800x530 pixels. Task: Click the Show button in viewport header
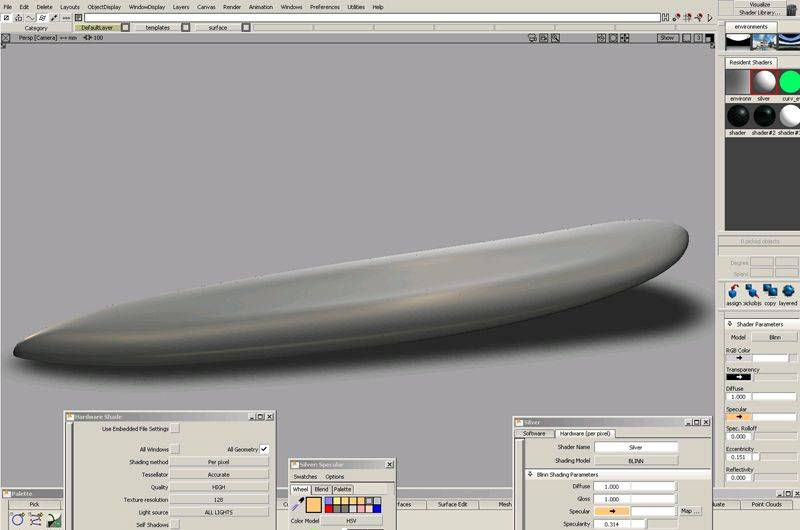coord(667,37)
